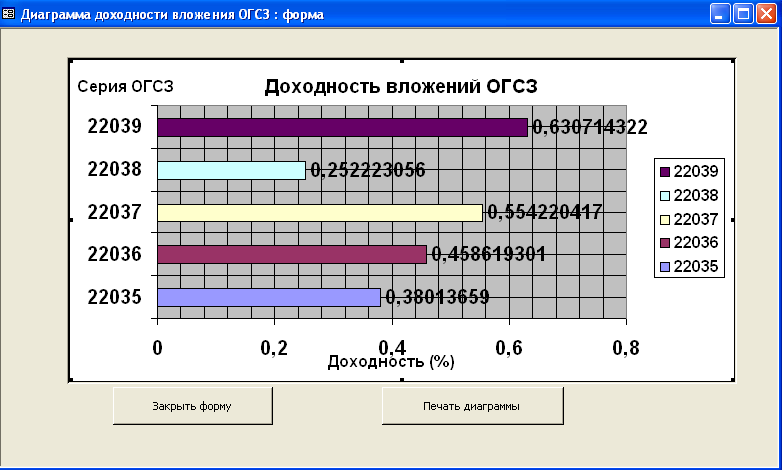782x470 pixels.
Task: Click the 'Серия ОГСЗ' axis label
Action: coord(125,87)
